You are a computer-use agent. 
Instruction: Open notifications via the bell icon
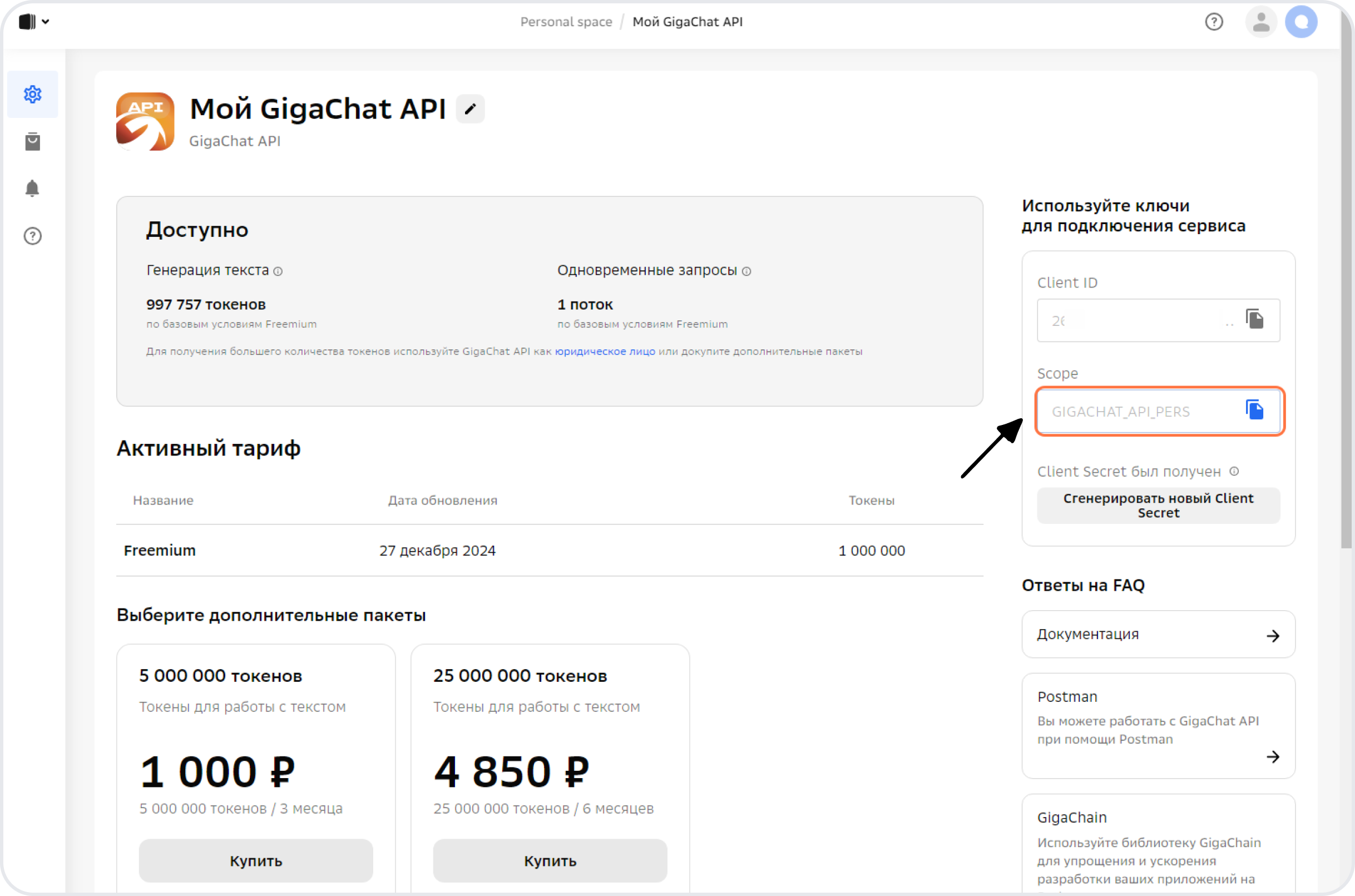coord(33,189)
